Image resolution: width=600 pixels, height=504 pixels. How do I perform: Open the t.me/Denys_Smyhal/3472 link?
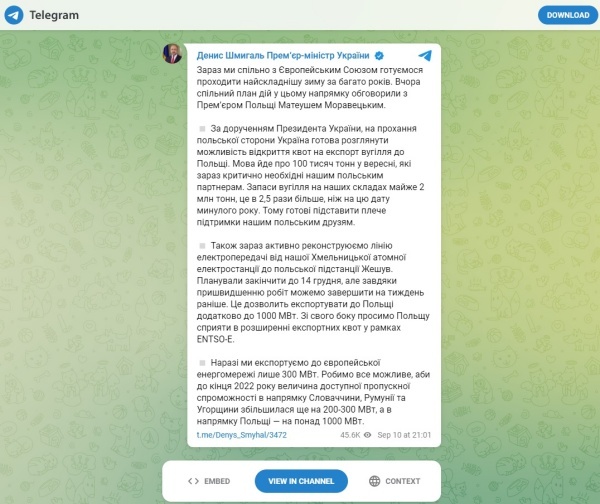241,435
